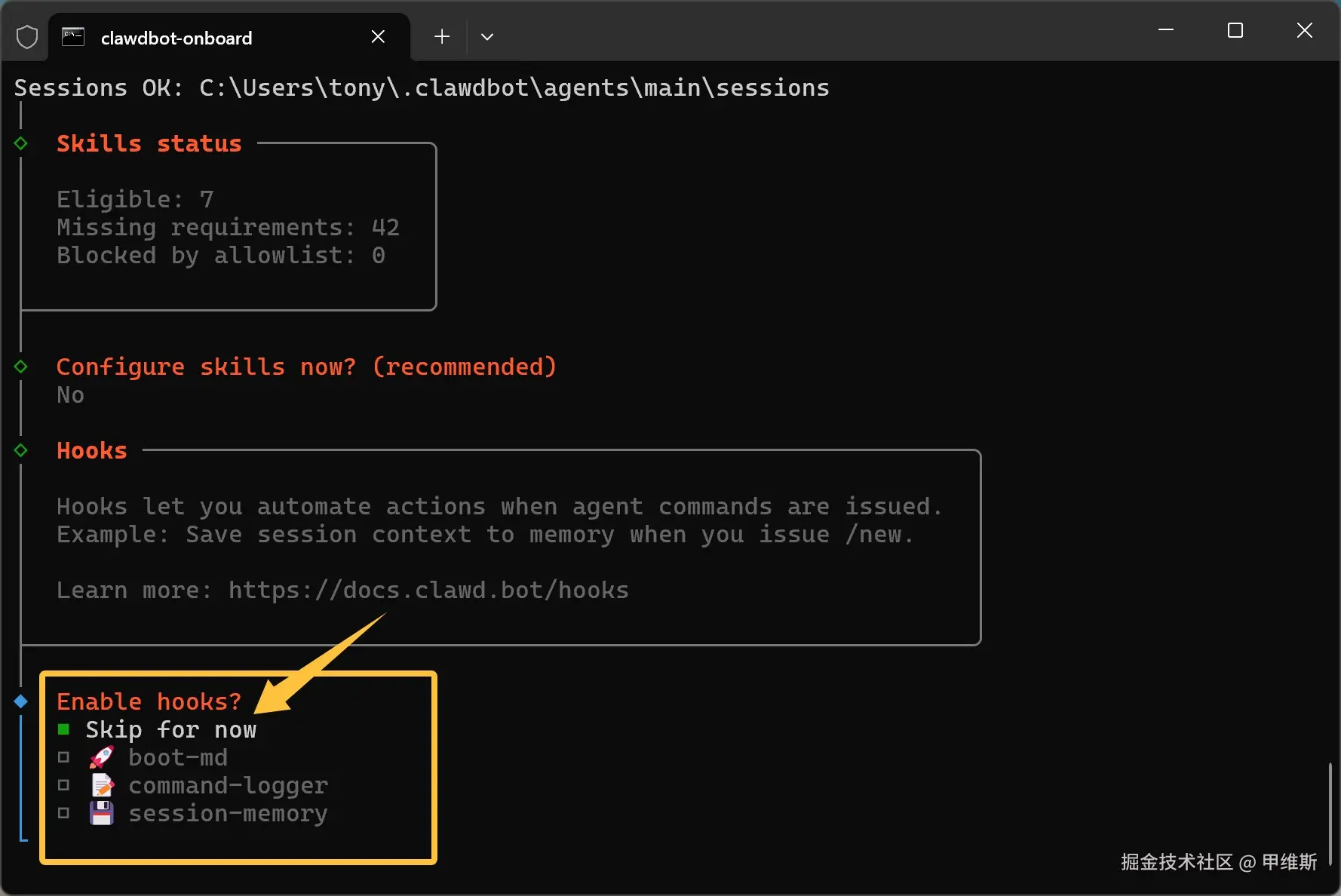Click the Hooks section heading
The image size is (1341, 896).
click(92, 450)
